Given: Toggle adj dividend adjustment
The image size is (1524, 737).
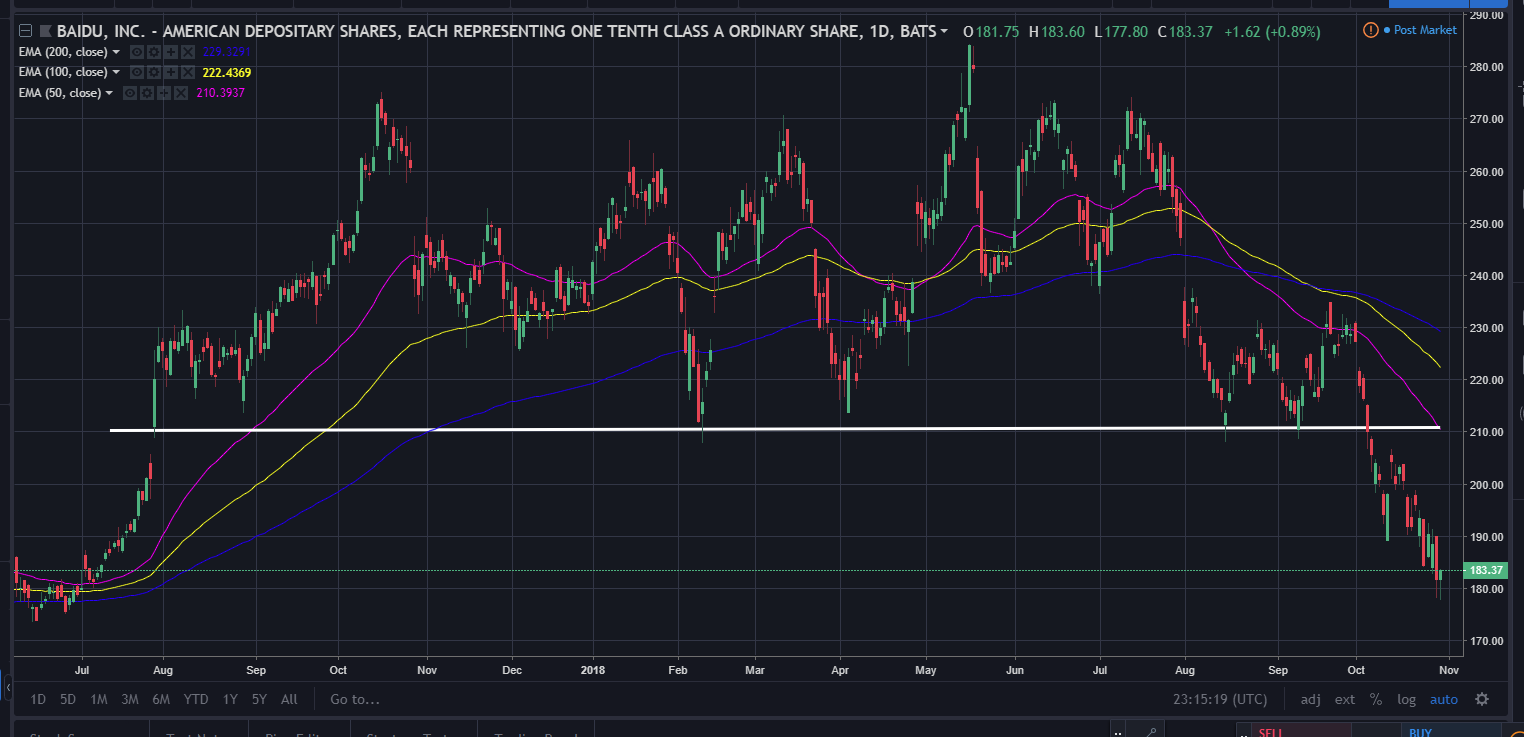Looking at the screenshot, I should pyautogui.click(x=1311, y=699).
